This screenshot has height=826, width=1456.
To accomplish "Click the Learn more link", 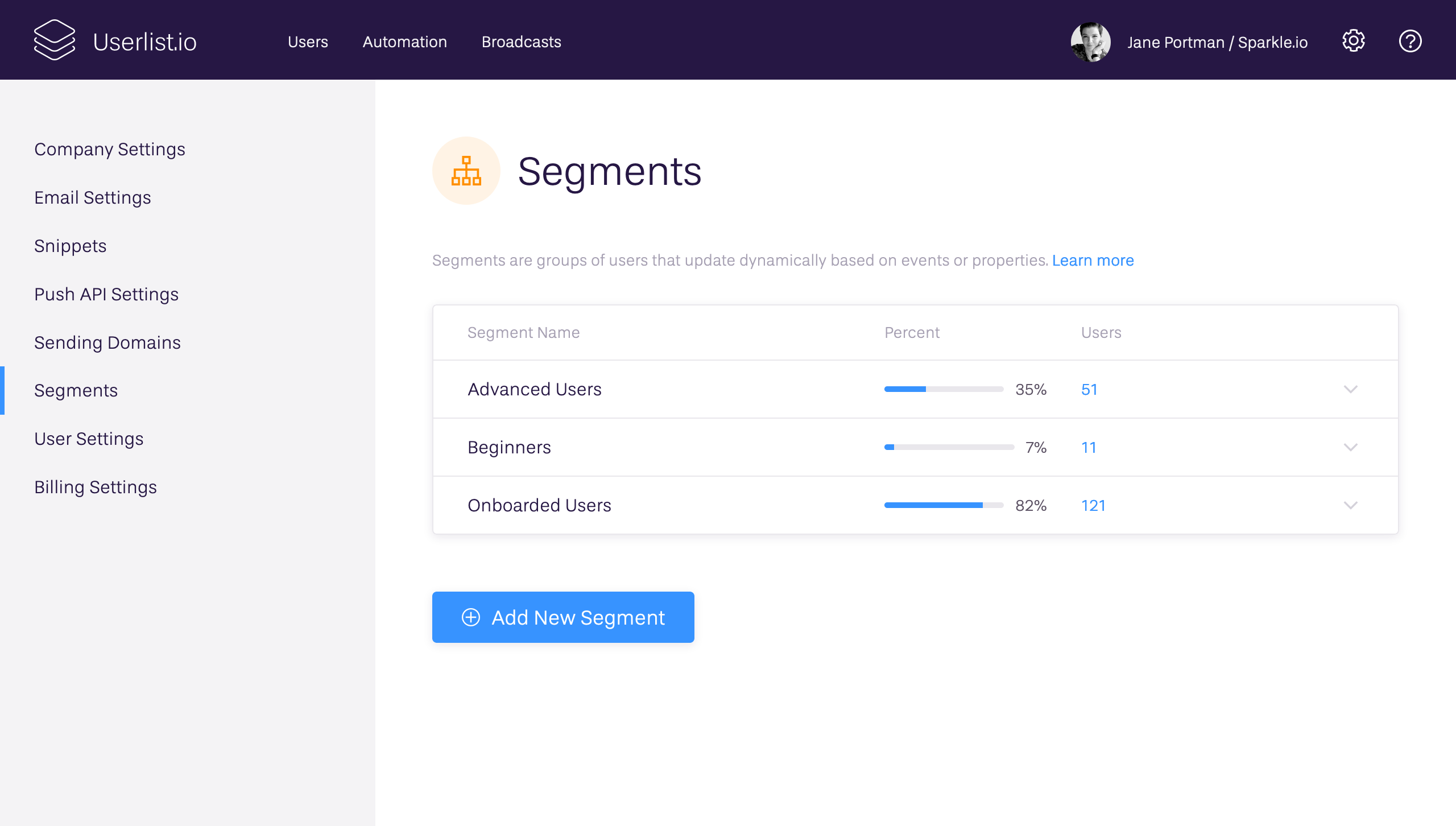I will pos(1093,261).
